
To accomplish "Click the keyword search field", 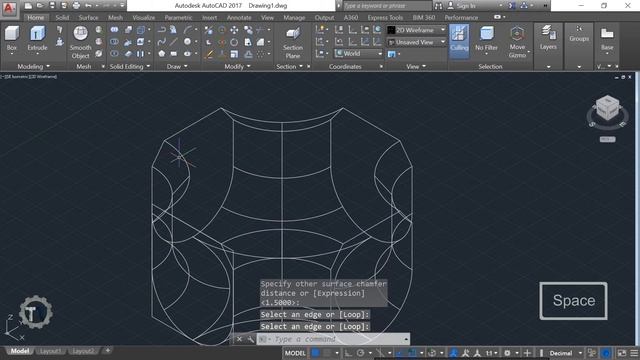I will [x=387, y=6].
